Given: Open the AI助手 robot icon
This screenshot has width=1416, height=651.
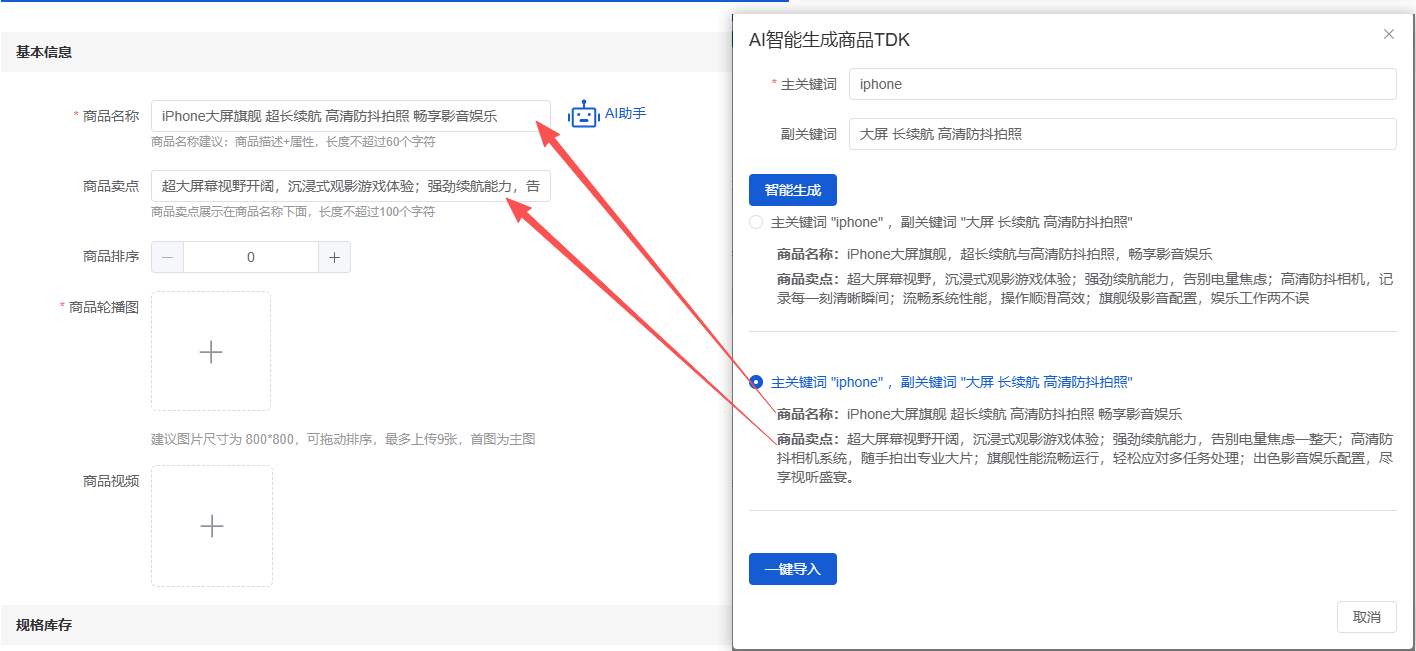Looking at the screenshot, I should pos(583,115).
